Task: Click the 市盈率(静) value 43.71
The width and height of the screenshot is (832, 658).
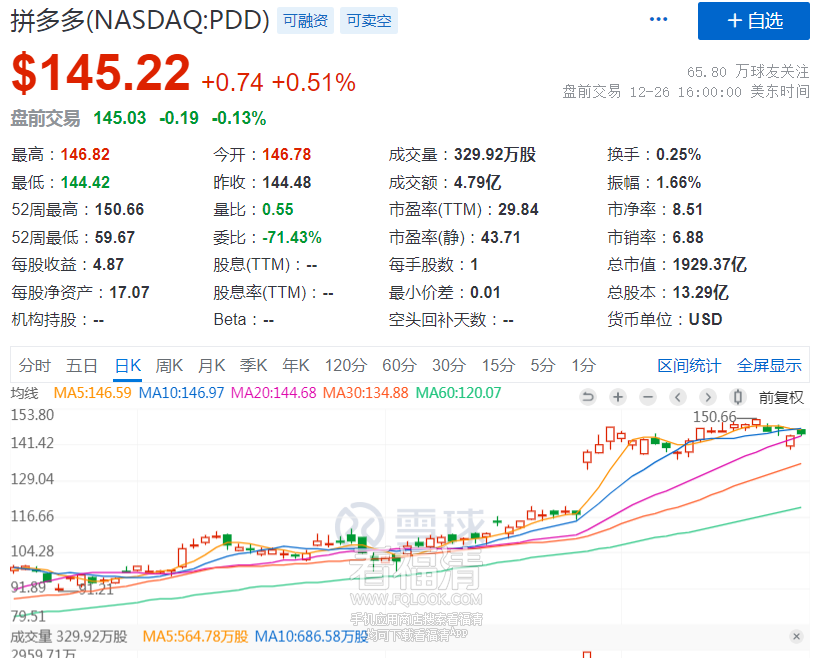Action: tap(501, 238)
